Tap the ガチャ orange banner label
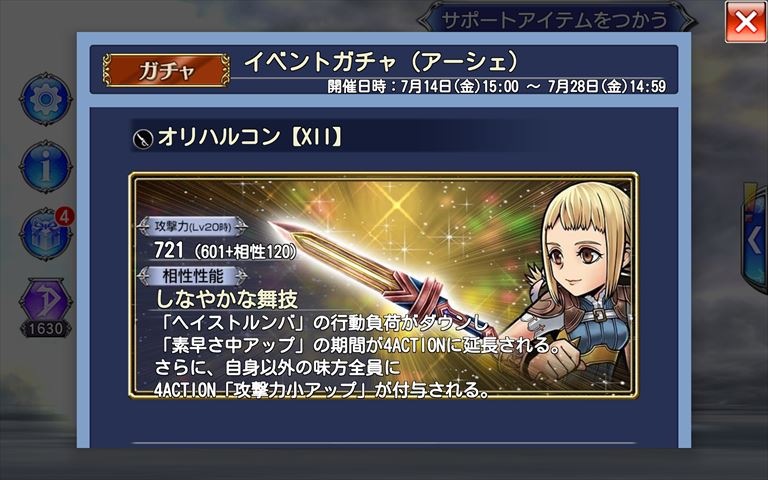 coord(166,71)
